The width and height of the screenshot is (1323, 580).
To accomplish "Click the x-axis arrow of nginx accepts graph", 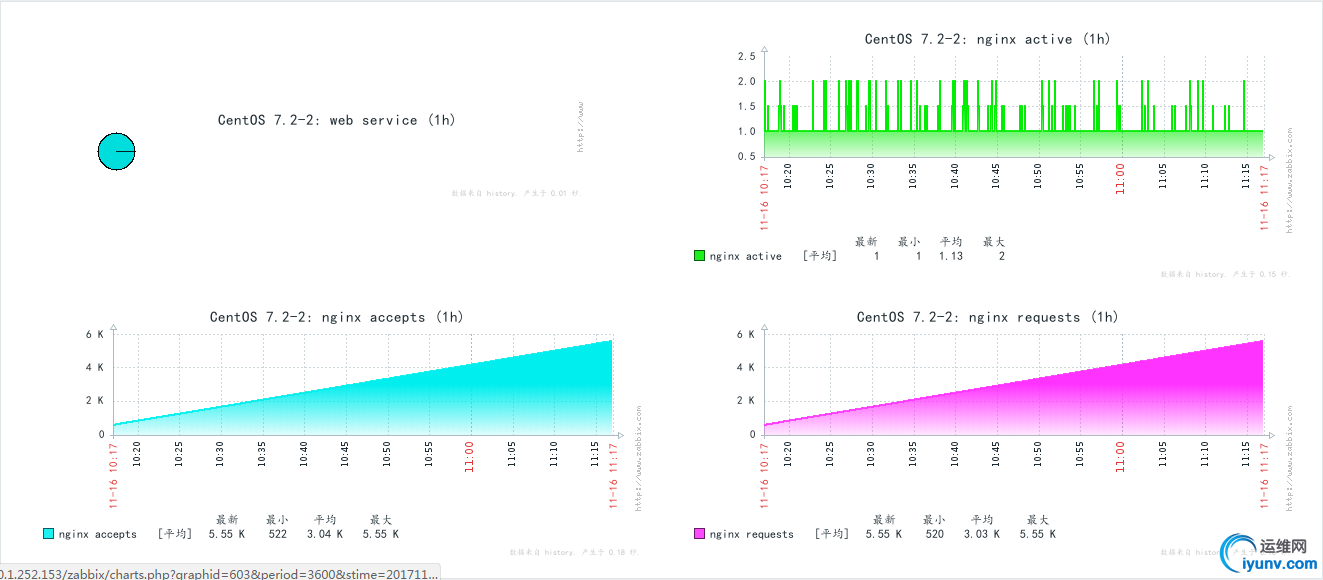I will pyautogui.click(x=620, y=435).
